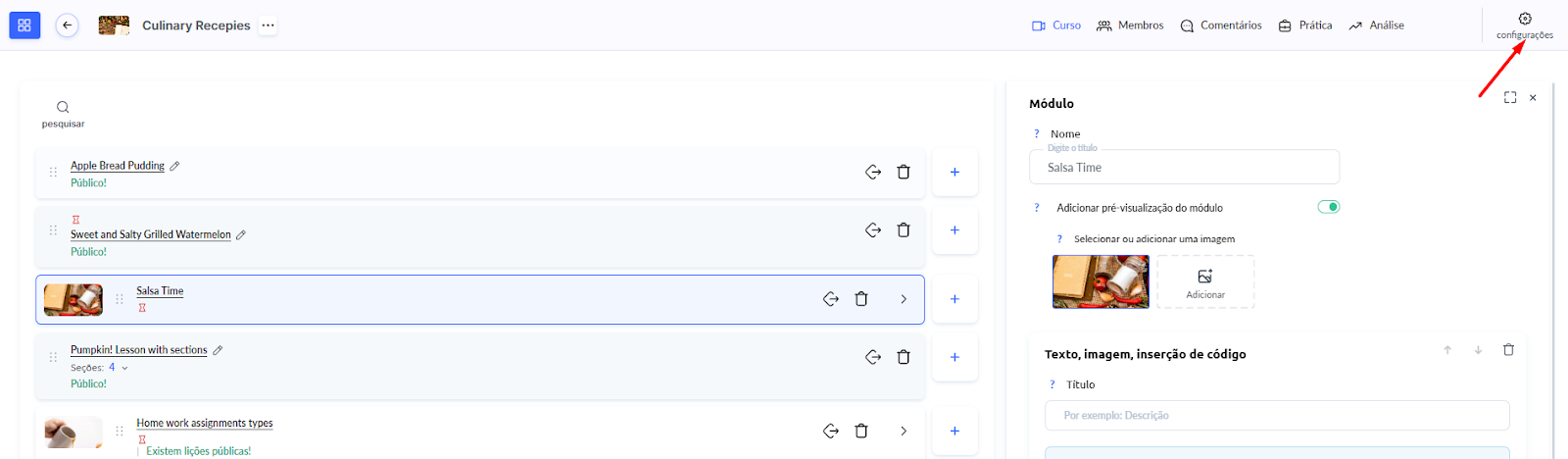
Task: Expand the Home work assignments types chevron
Action: coord(904,431)
